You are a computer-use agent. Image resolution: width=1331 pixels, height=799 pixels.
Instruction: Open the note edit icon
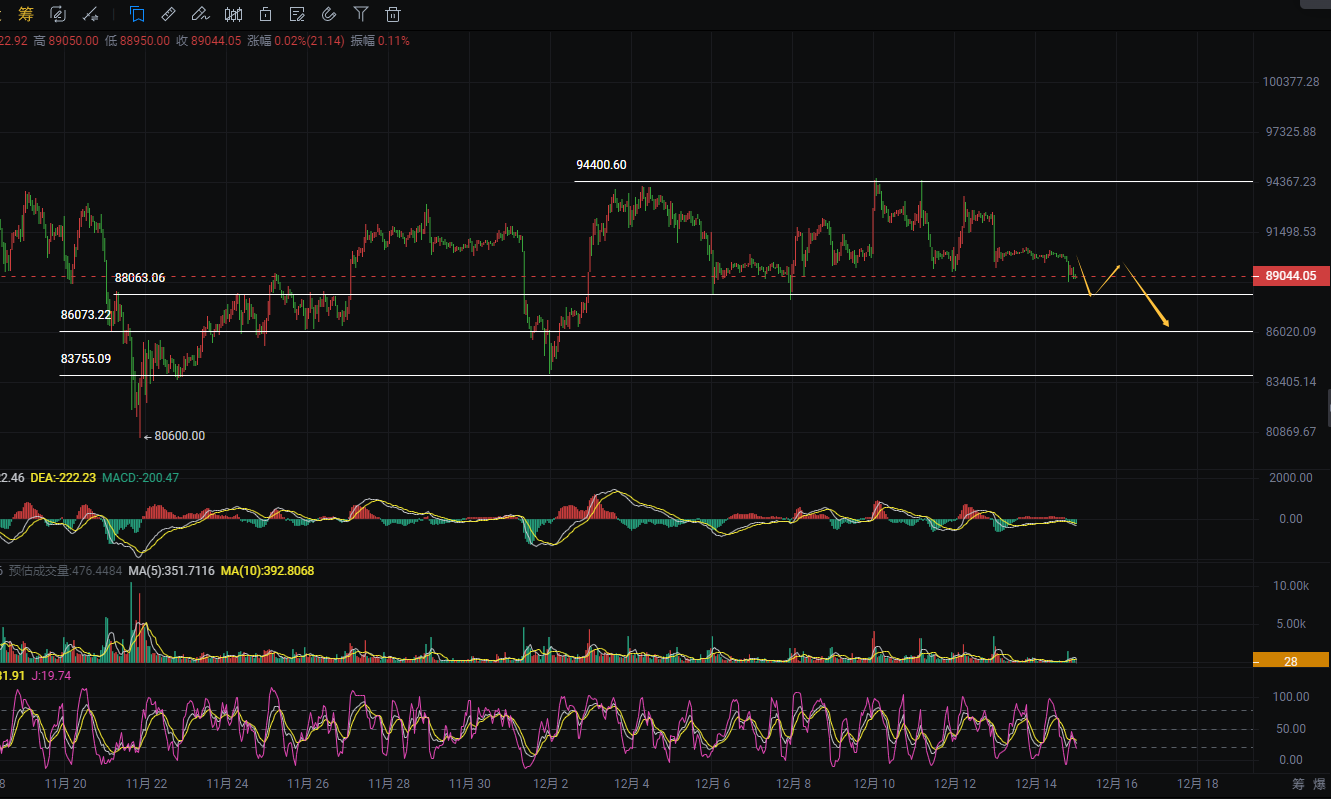297,14
